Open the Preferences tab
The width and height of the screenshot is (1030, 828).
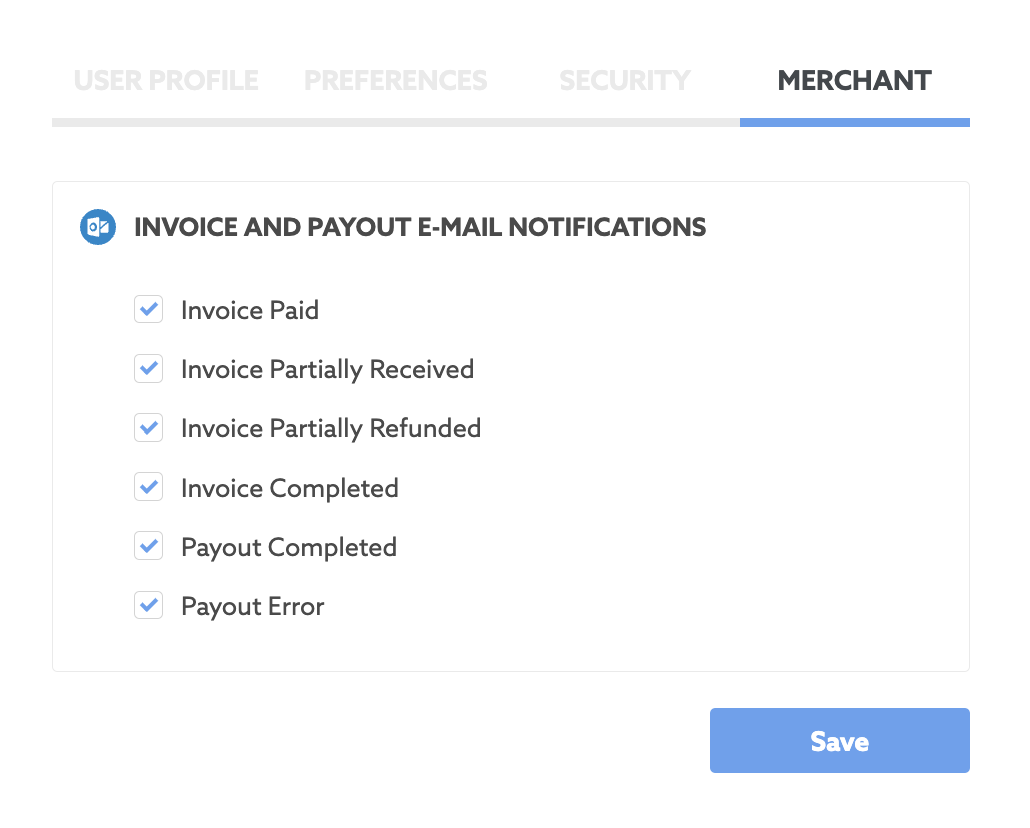395,81
